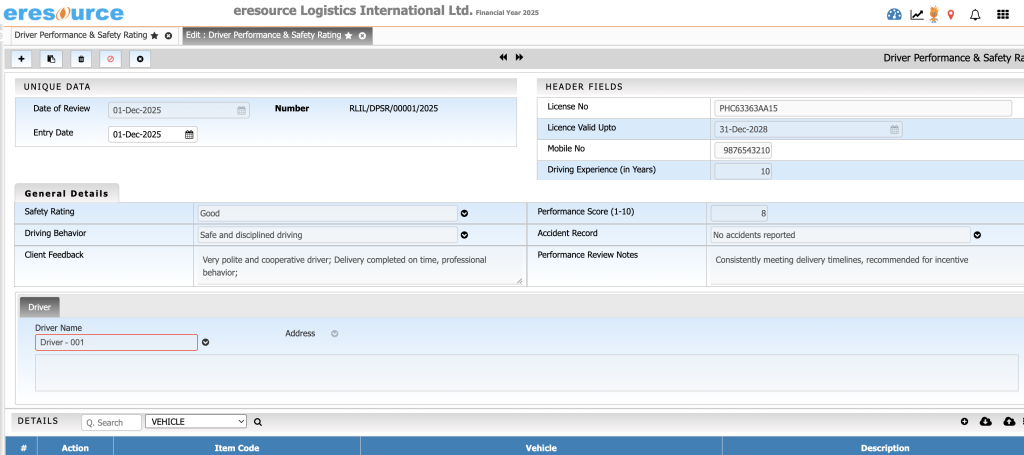
Task: Click the red cancel icon in toolbar
Action: [x=110, y=59]
